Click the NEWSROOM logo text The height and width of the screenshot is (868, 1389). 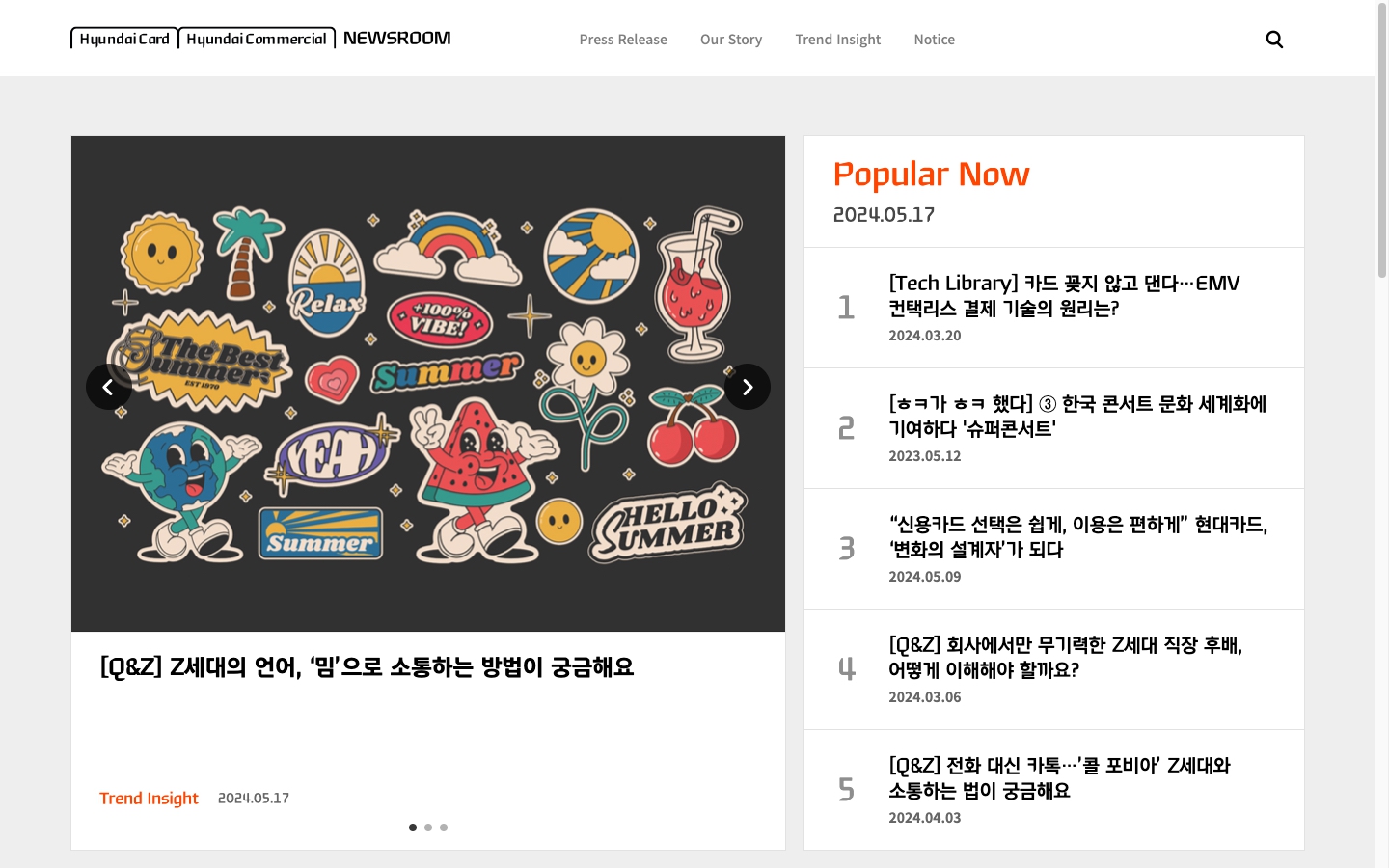tap(396, 38)
